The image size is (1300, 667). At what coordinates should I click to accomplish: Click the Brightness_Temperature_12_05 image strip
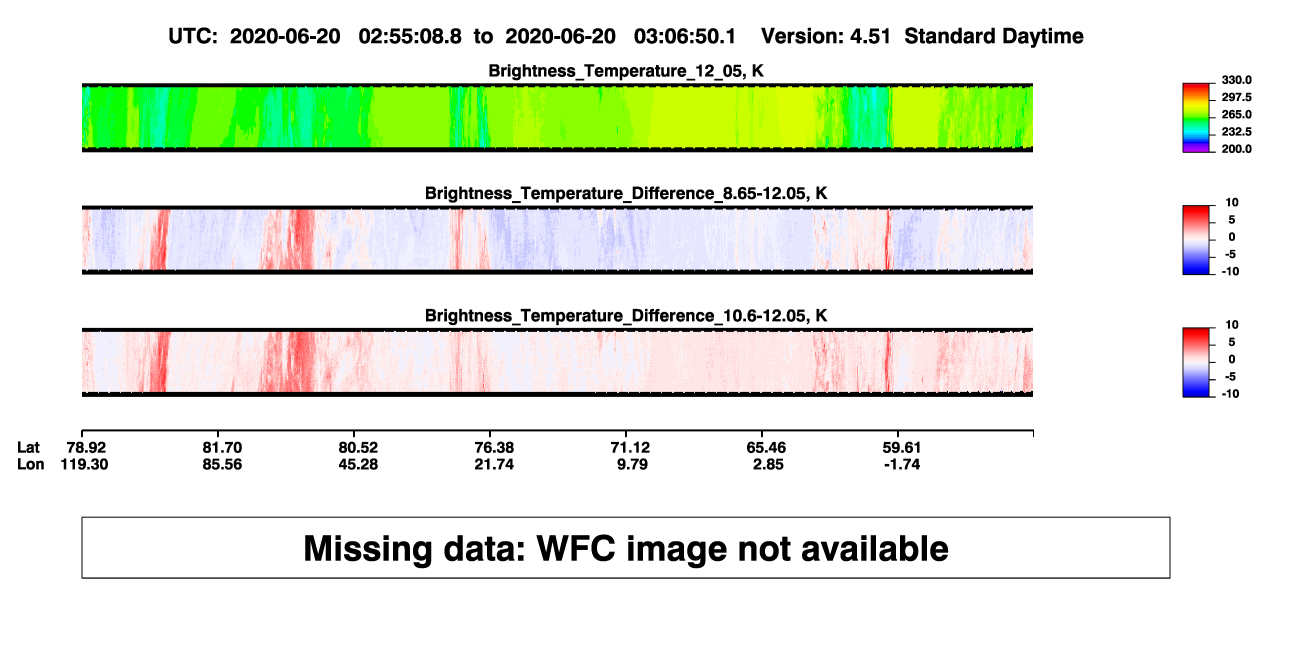click(557, 117)
